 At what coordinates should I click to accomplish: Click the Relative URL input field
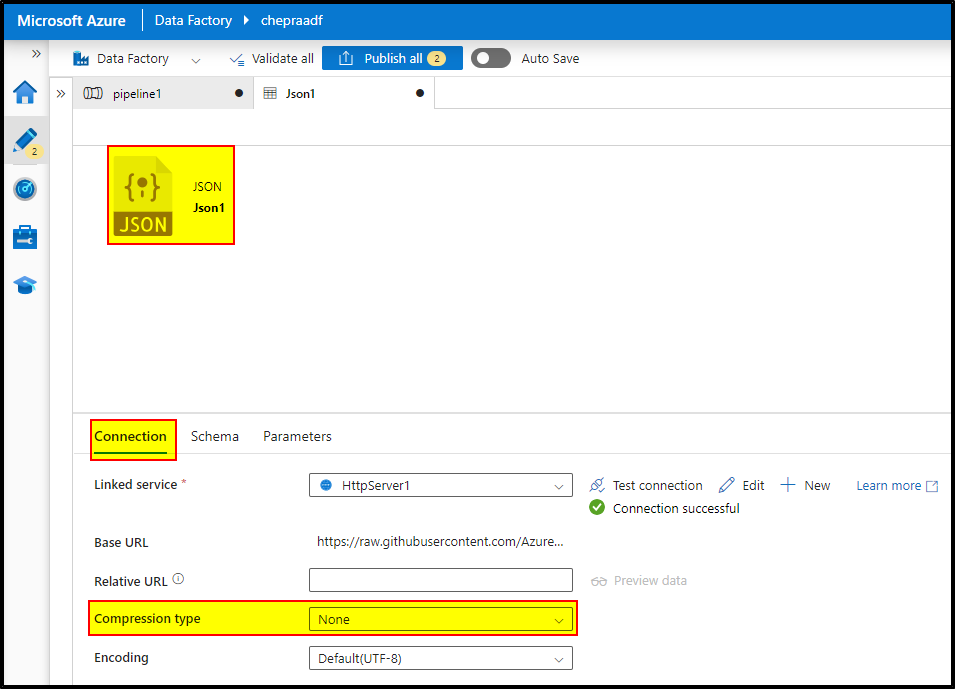pos(440,580)
